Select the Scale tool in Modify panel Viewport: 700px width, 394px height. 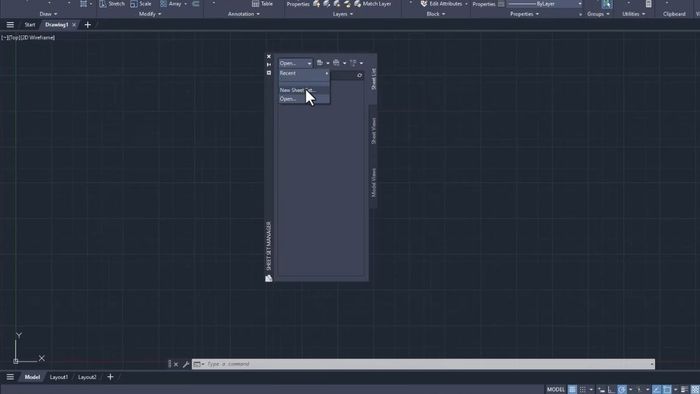(x=141, y=4)
